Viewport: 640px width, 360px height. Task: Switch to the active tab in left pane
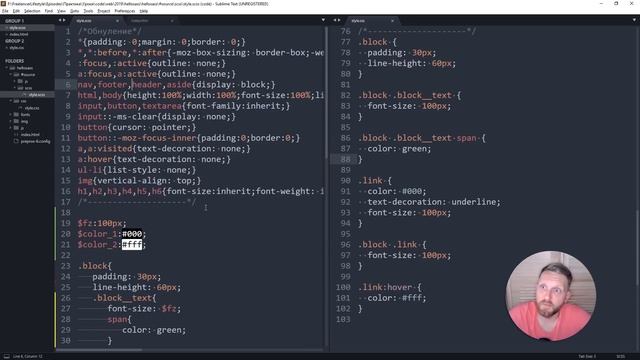coord(96,20)
